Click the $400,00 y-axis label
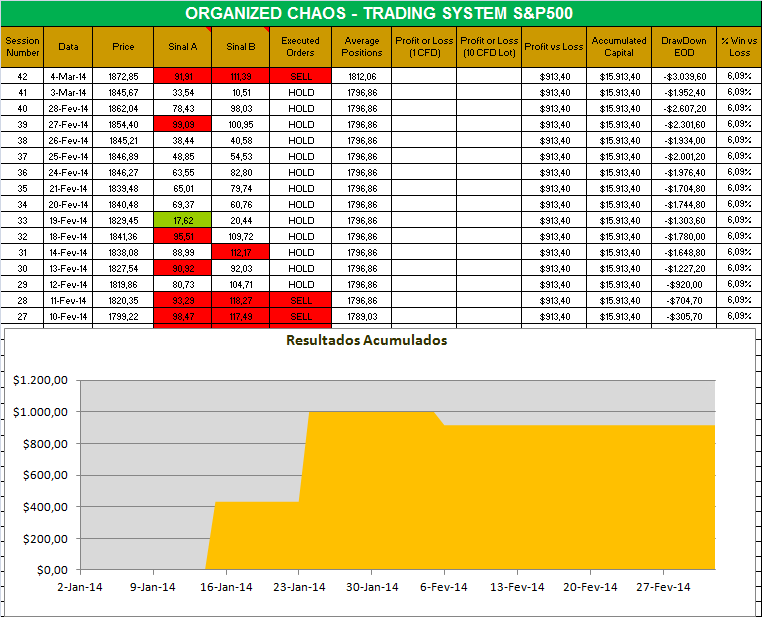This screenshot has height=617, width=762. (45, 507)
